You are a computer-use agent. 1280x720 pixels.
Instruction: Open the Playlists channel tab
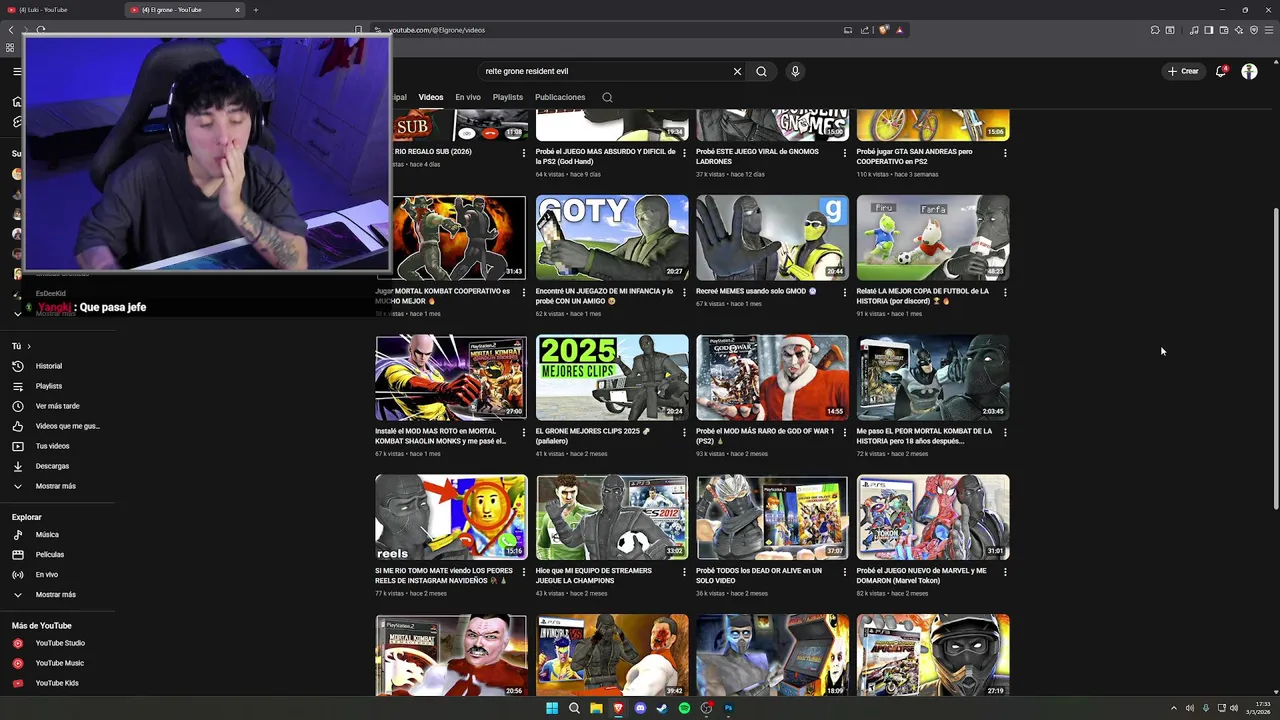click(508, 97)
